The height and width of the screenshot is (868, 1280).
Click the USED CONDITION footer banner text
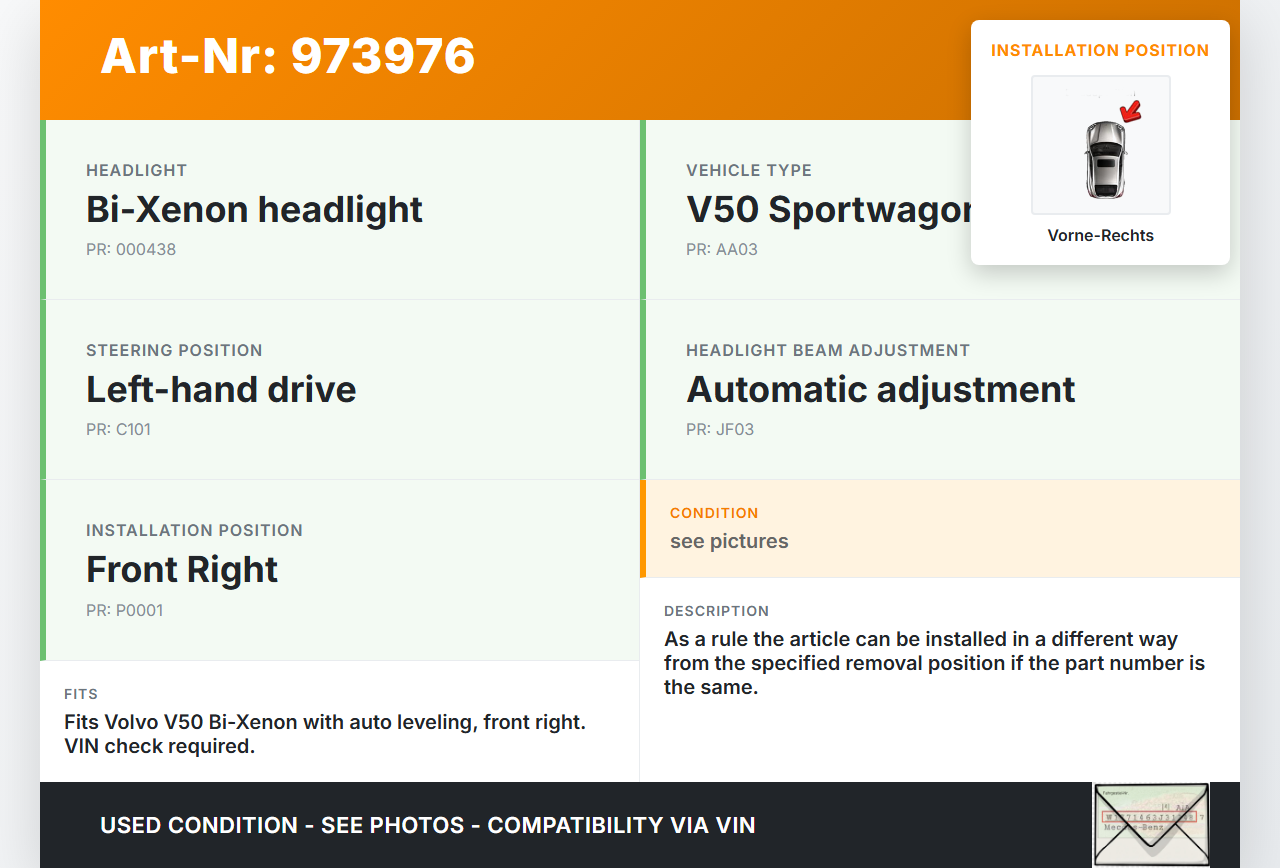pos(428,826)
